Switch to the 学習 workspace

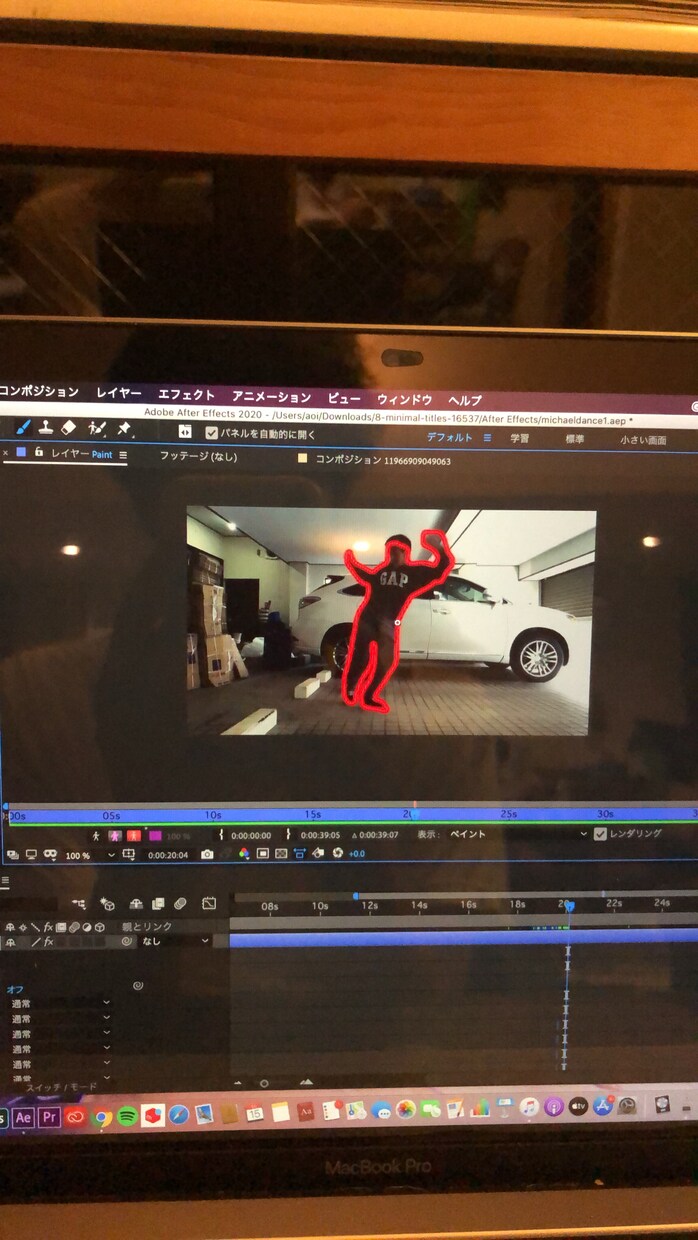point(520,439)
